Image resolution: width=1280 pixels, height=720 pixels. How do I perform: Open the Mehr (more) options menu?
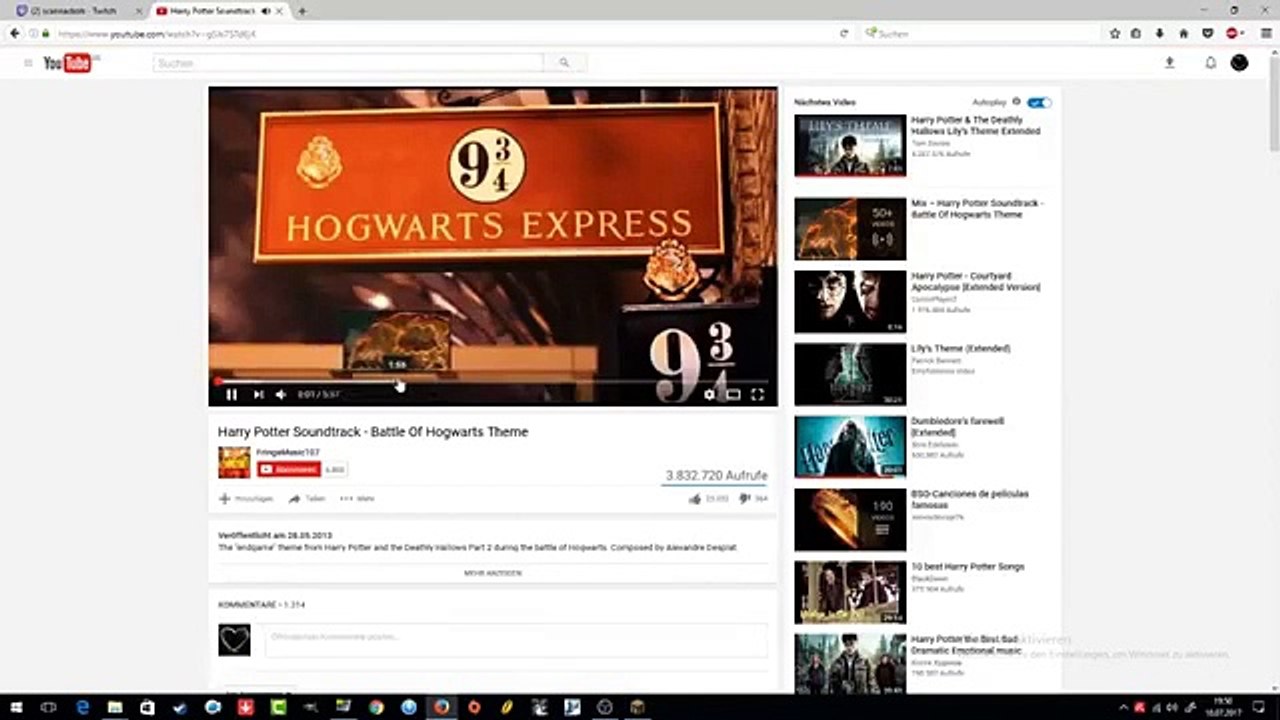tap(357, 498)
